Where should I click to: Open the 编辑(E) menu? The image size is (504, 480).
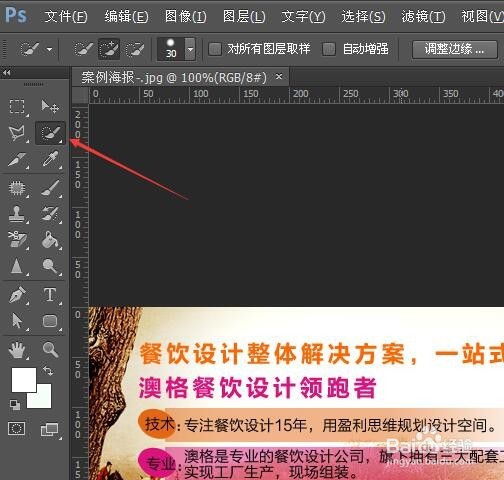126,16
